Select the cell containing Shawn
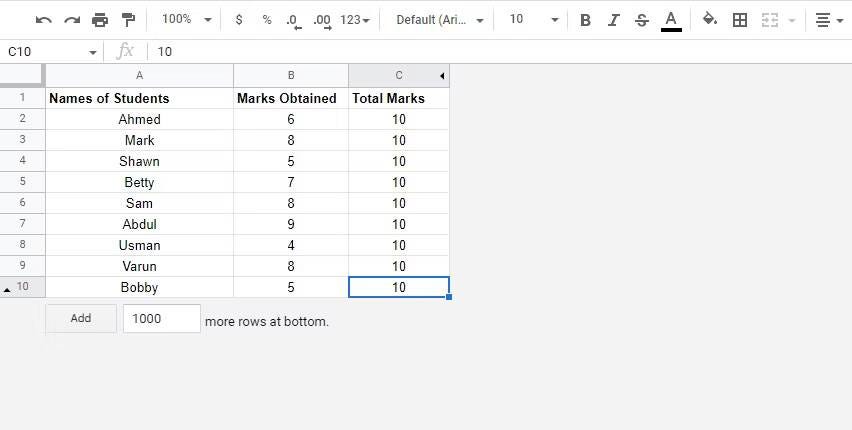Image resolution: width=852 pixels, height=430 pixels. click(140, 161)
